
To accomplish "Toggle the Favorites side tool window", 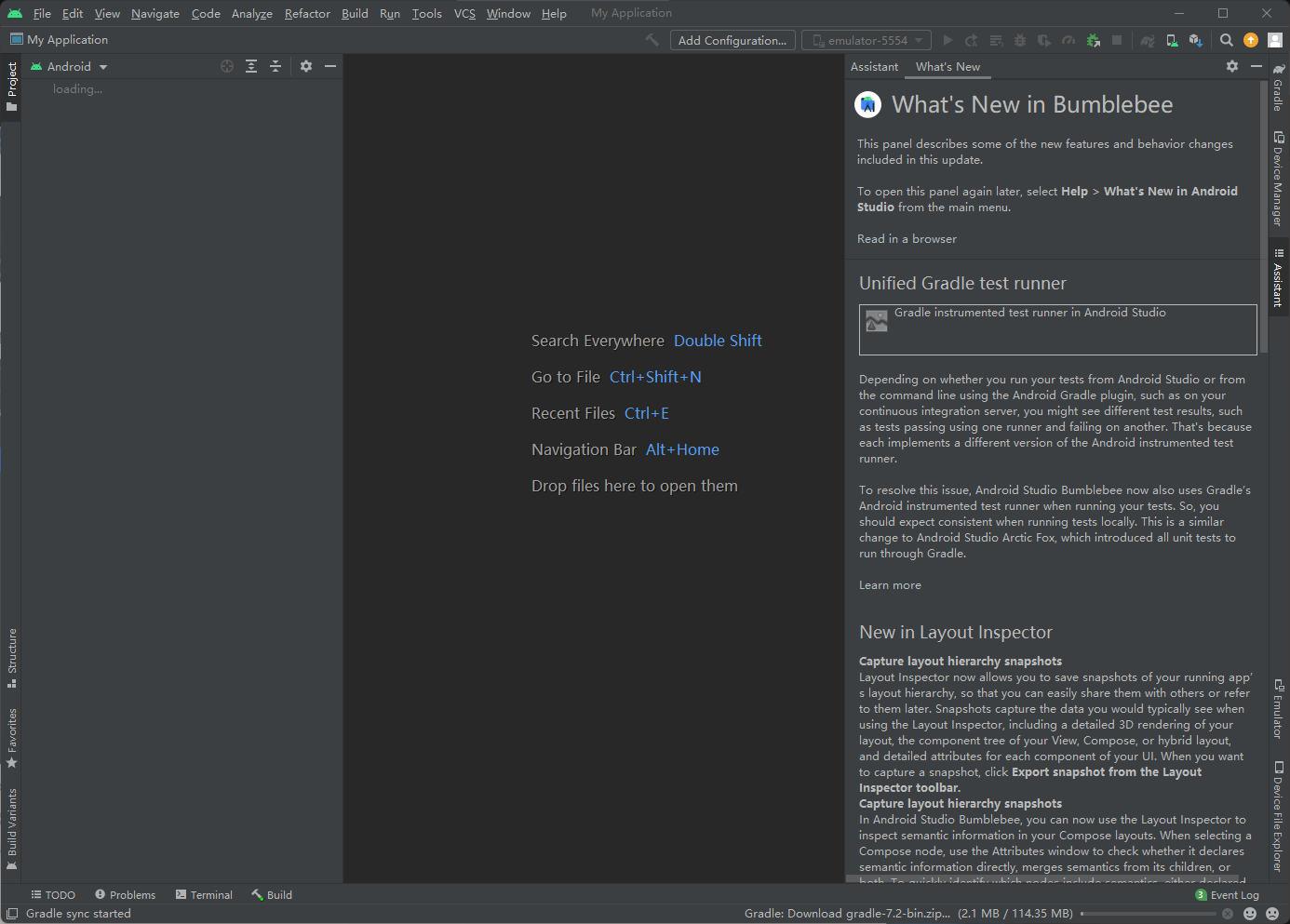I will click(11, 739).
